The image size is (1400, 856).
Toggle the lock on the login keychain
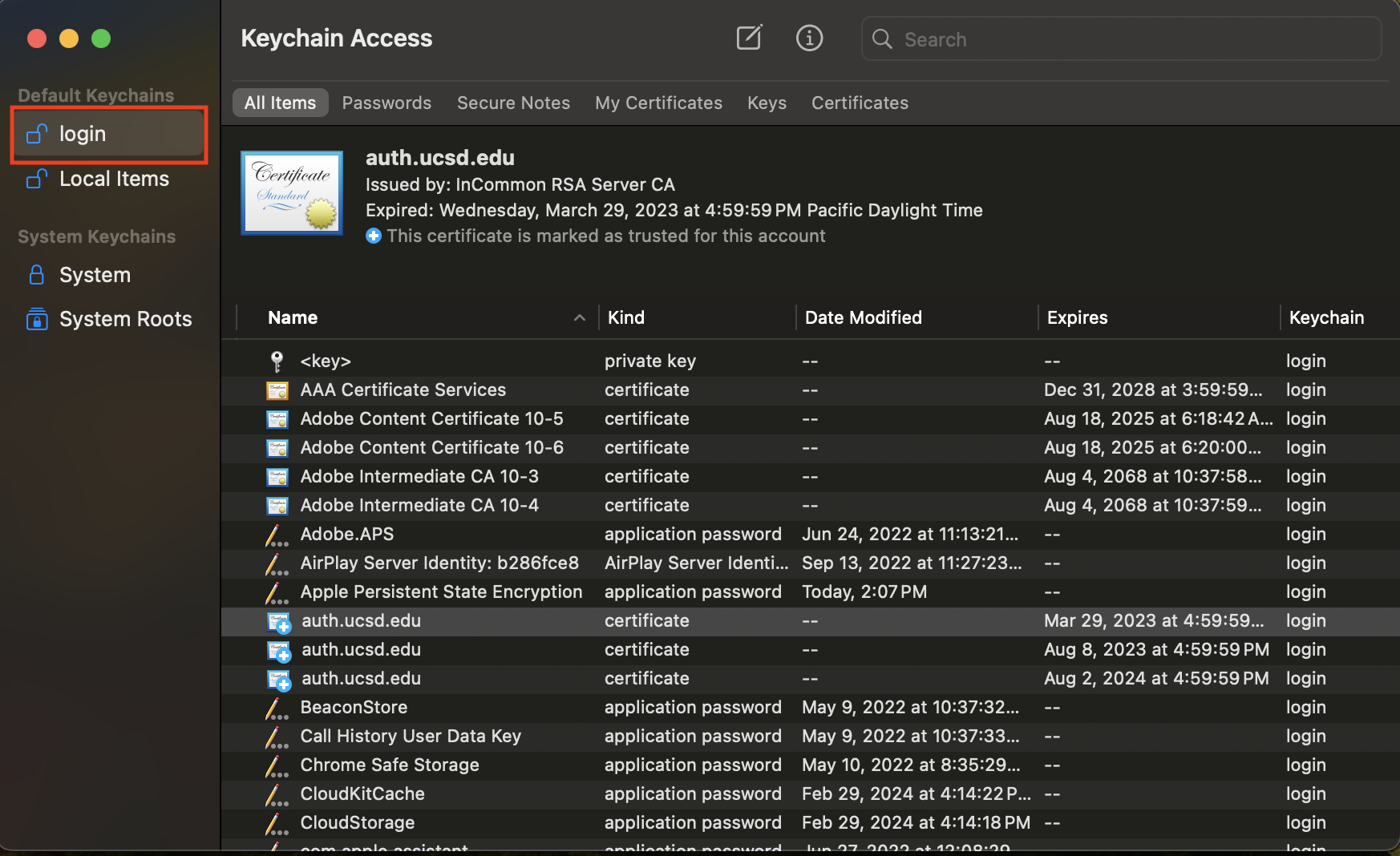coord(36,134)
